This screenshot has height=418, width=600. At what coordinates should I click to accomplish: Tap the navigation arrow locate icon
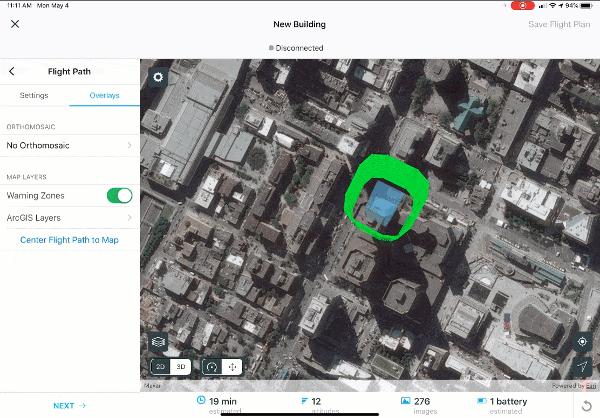pos(583,367)
